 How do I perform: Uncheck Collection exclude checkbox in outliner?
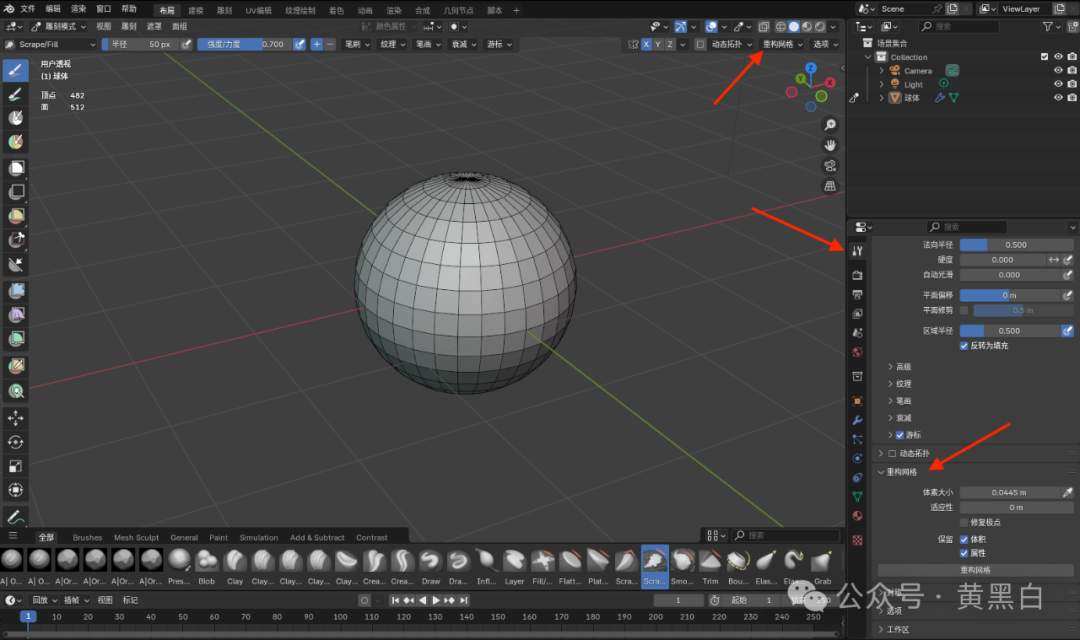click(x=1044, y=57)
